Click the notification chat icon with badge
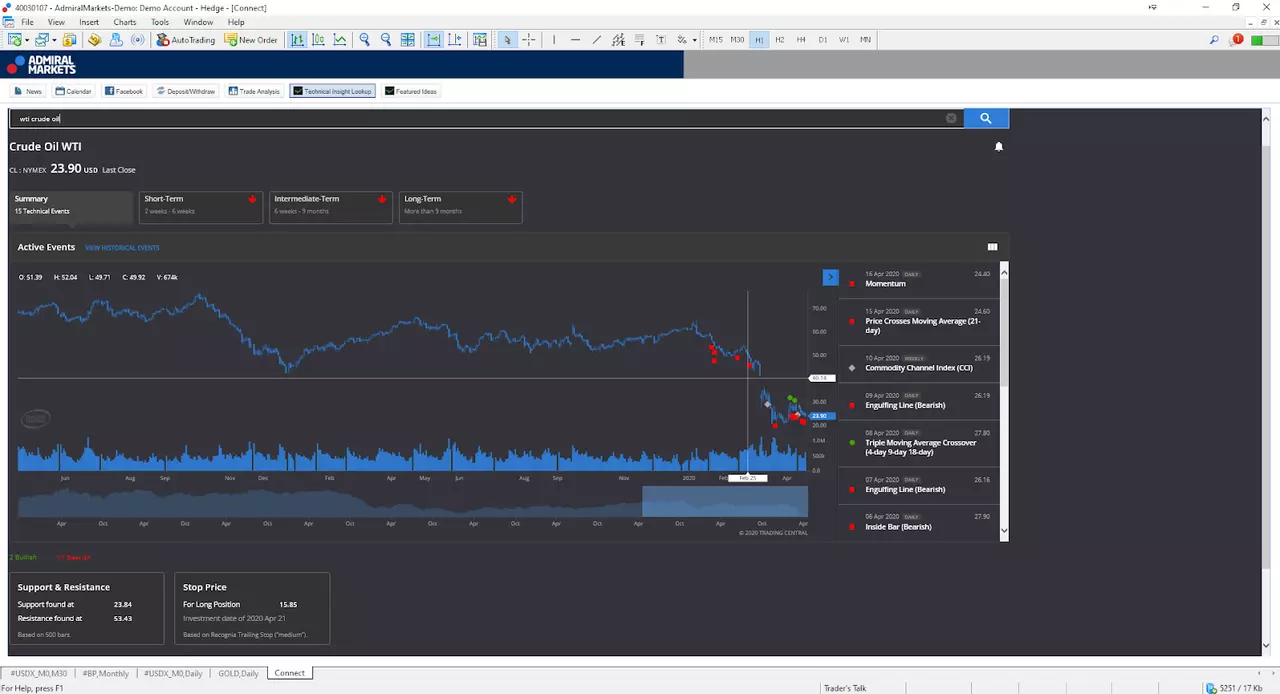1280x694 pixels. (1236, 40)
